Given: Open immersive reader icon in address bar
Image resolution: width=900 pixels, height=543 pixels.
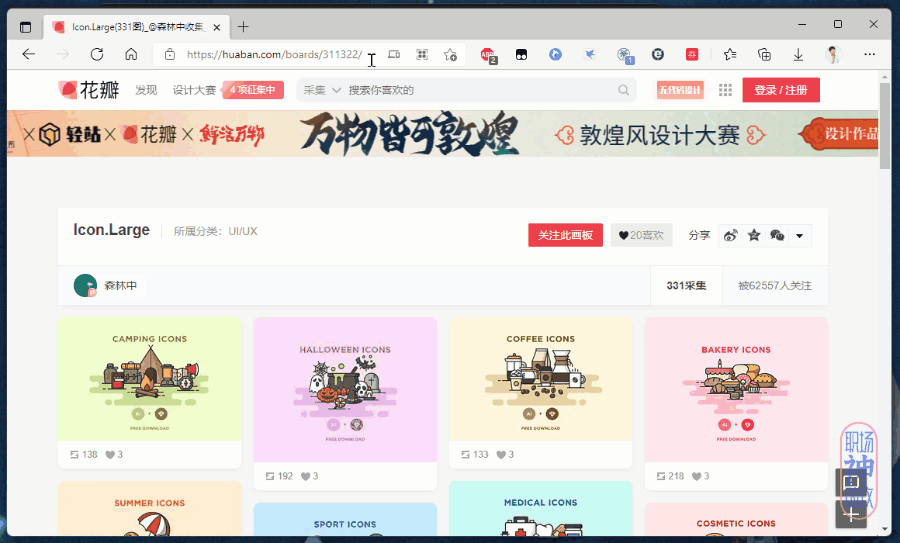Looking at the screenshot, I should [394, 55].
